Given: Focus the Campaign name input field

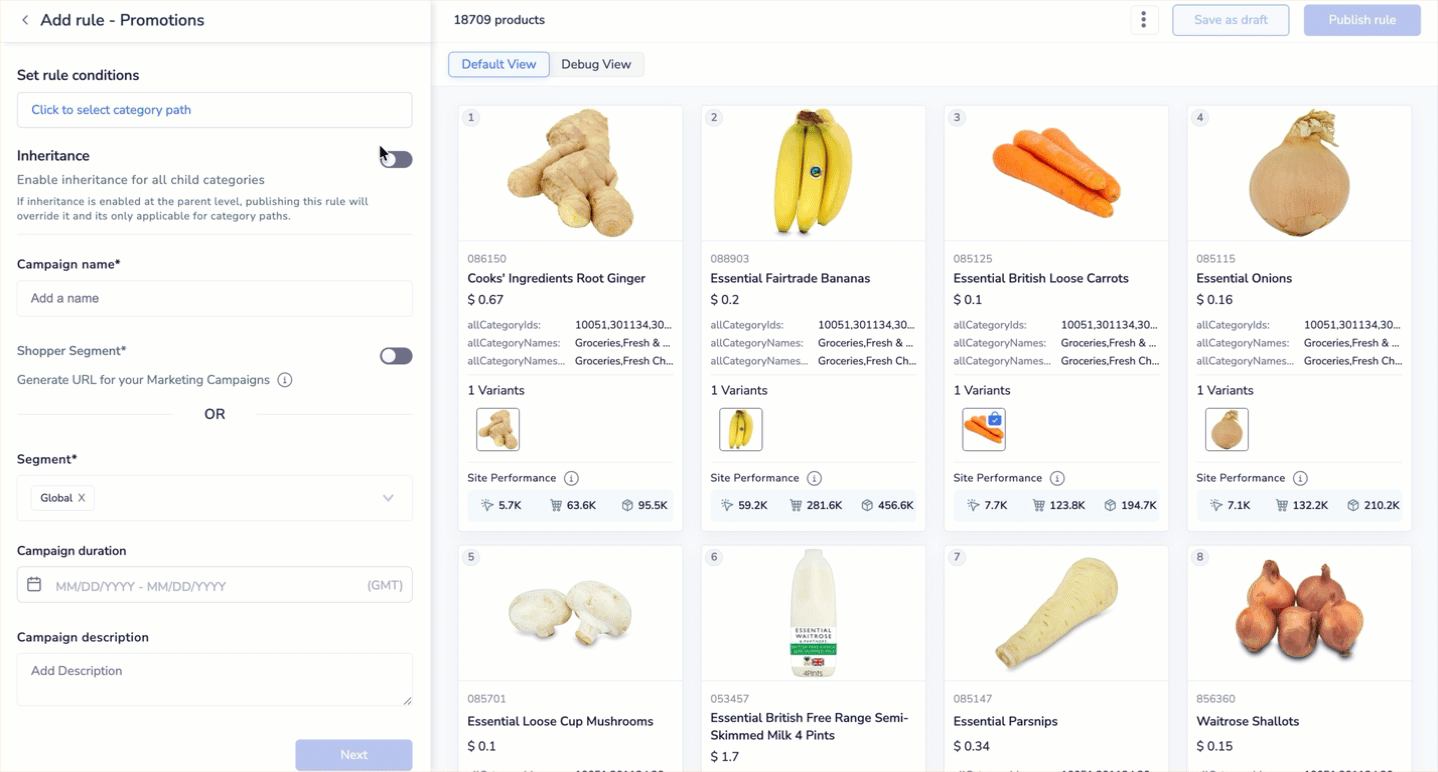Looking at the screenshot, I should tap(215, 298).
